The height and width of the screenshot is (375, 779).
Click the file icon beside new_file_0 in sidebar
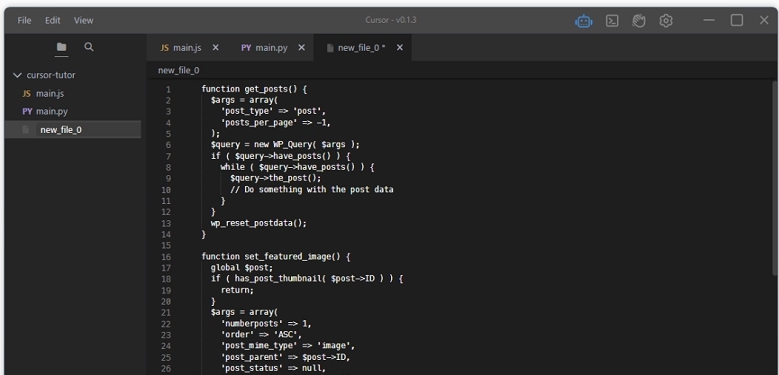click(26, 130)
